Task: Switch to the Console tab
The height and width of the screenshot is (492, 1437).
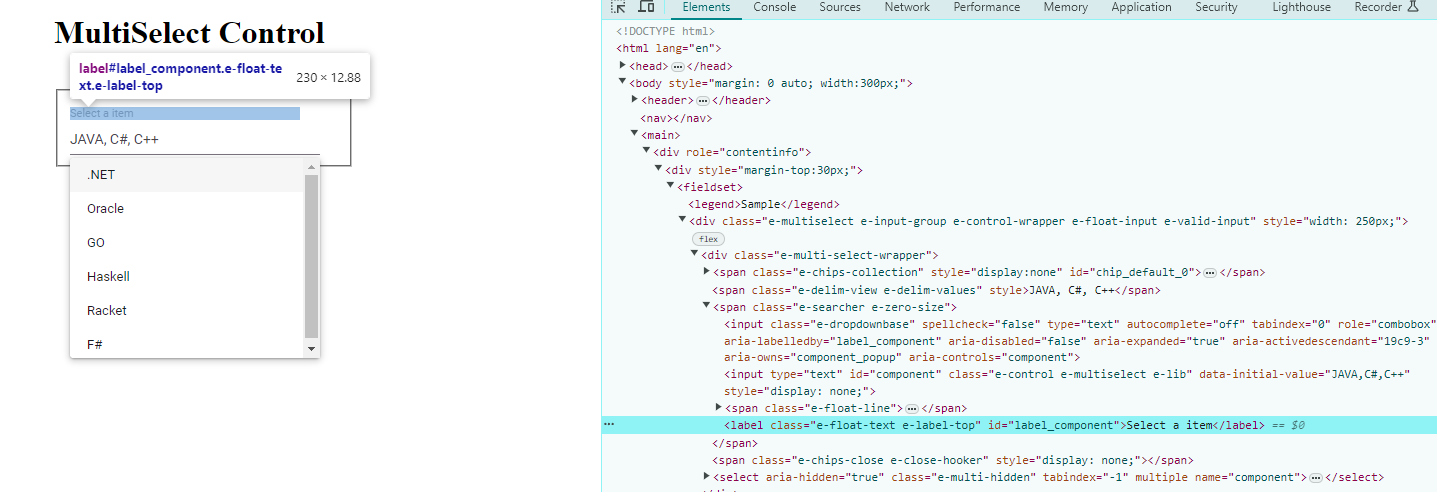Action: [774, 7]
